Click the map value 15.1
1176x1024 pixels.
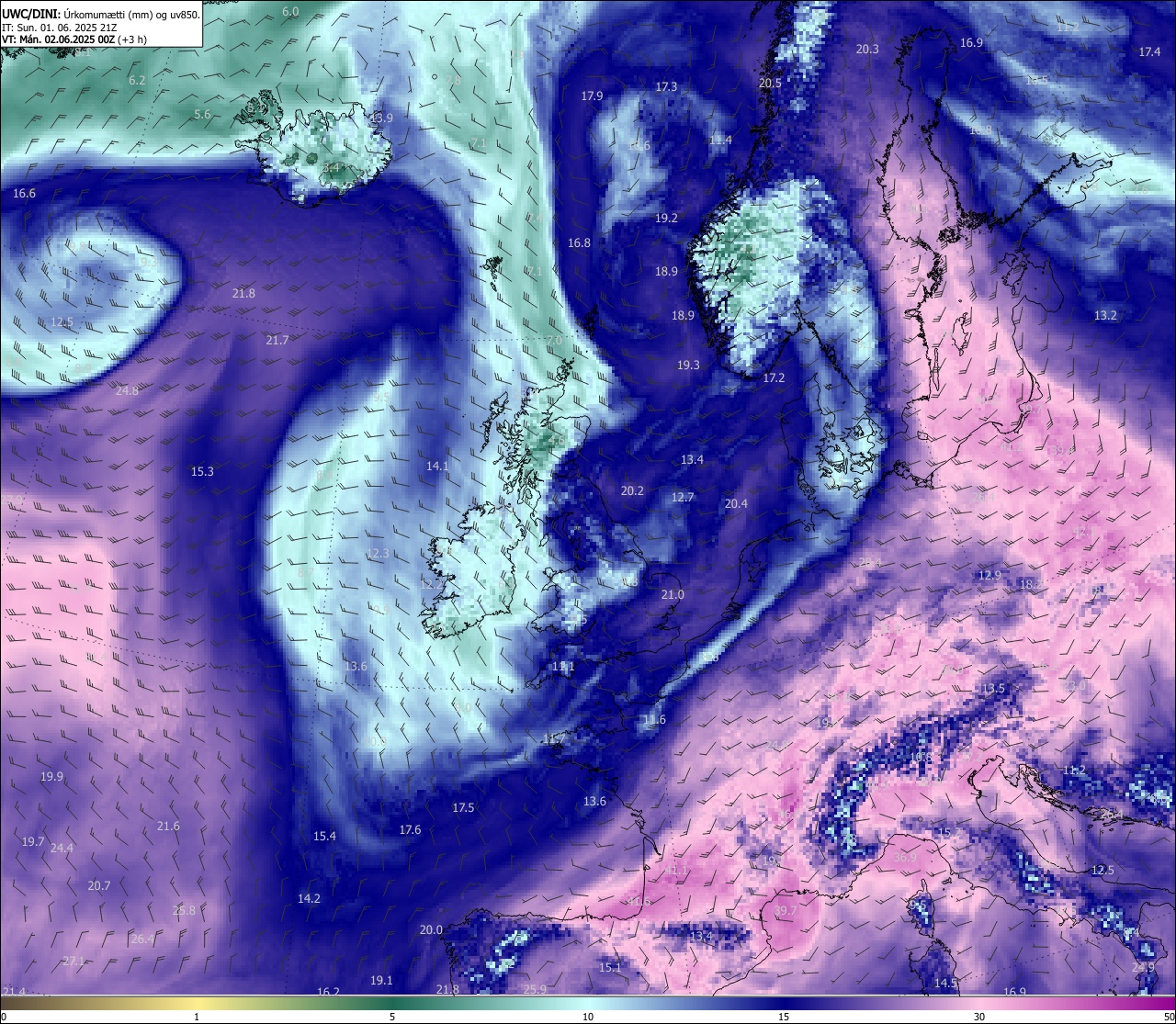tap(610, 967)
